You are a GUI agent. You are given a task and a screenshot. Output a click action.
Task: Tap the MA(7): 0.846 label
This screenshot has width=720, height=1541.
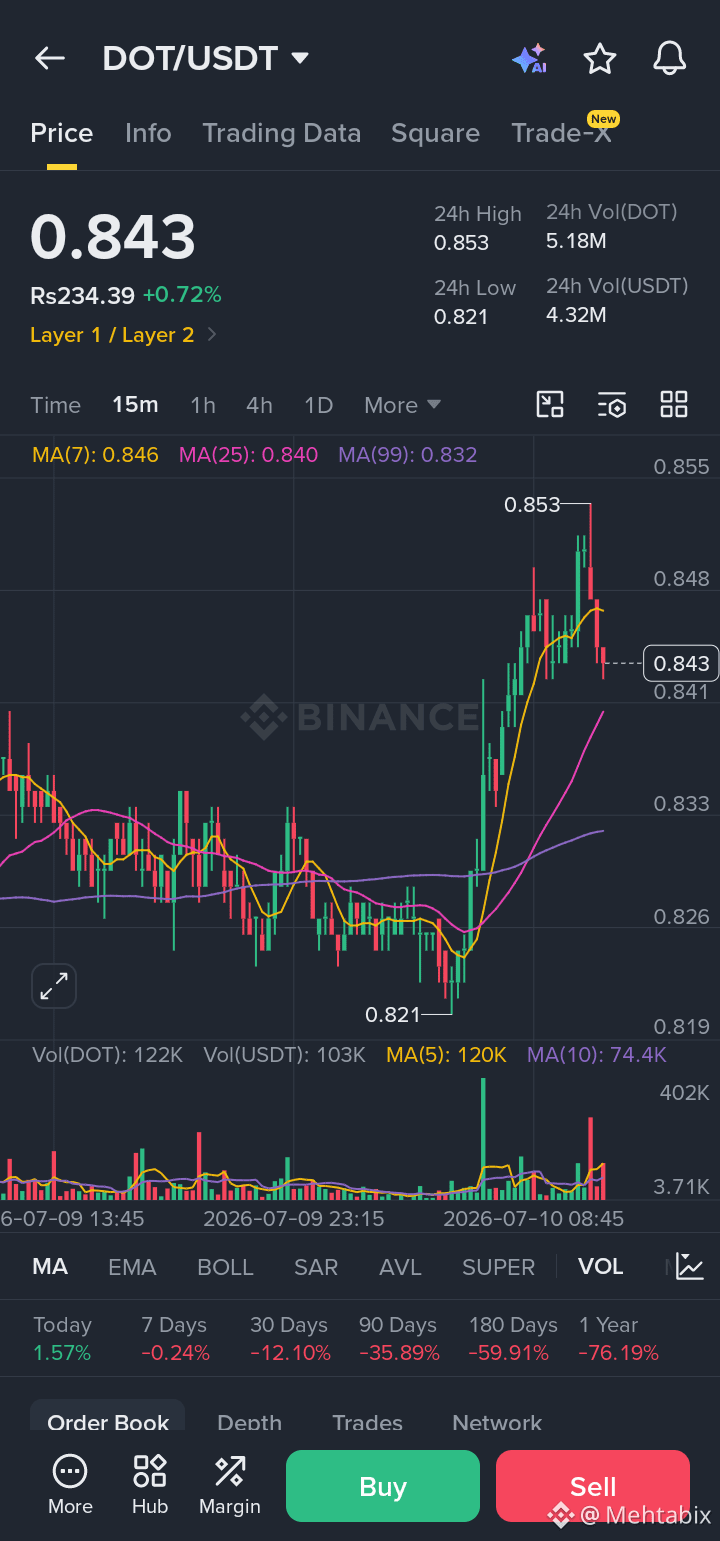(95, 455)
